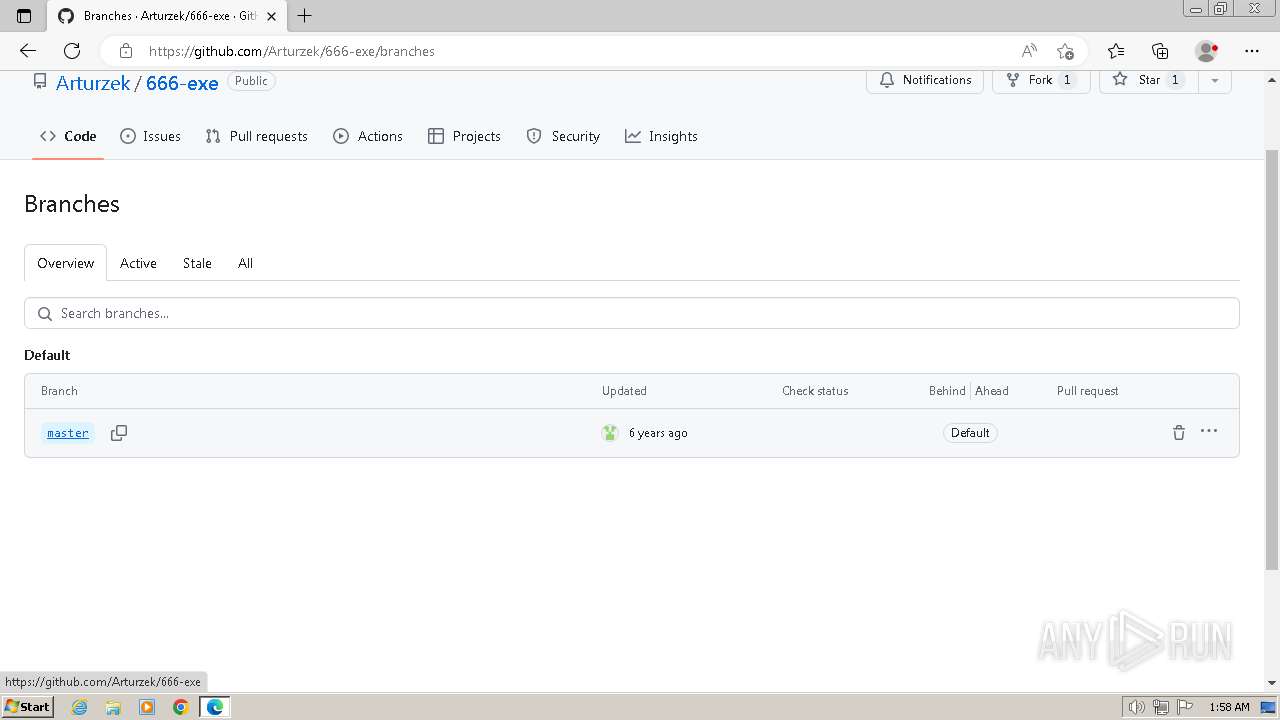Click the committer avatar beside 6 years ago
The image size is (1280, 720).
(x=610, y=433)
